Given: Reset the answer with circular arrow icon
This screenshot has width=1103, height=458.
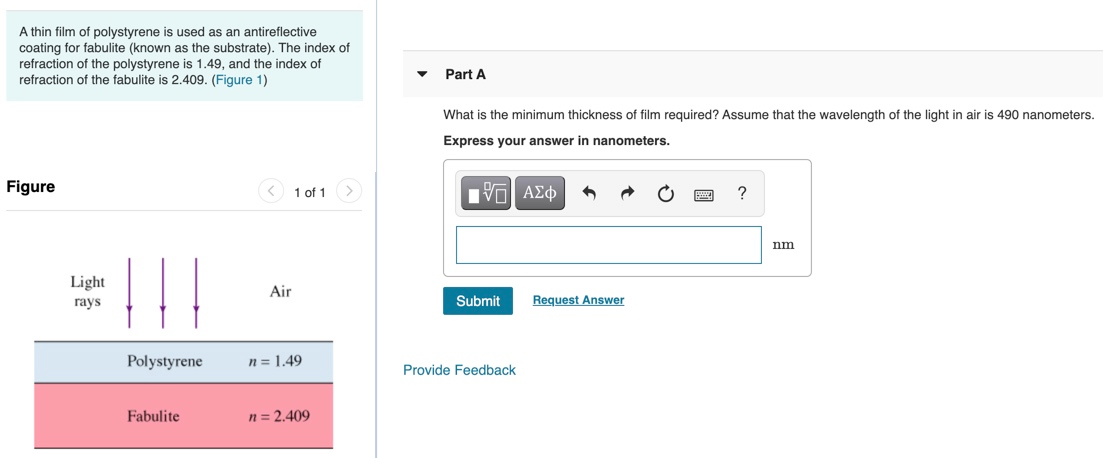Looking at the screenshot, I should 665,194.
